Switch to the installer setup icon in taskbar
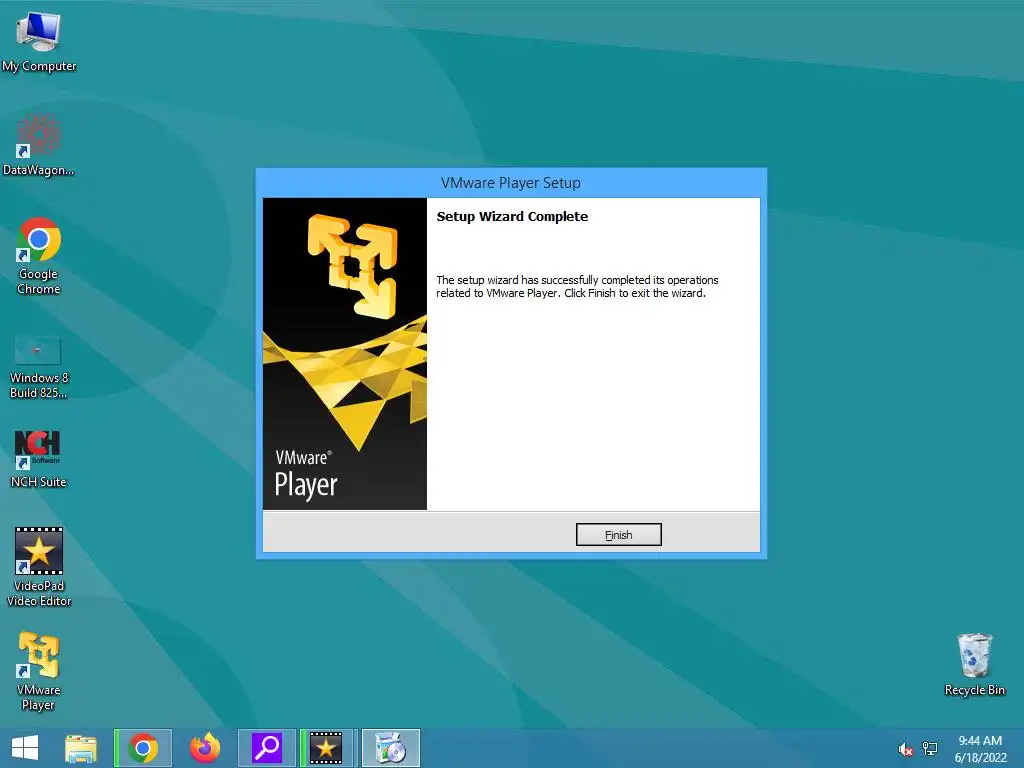1024x768 pixels. pyautogui.click(x=391, y=748)
